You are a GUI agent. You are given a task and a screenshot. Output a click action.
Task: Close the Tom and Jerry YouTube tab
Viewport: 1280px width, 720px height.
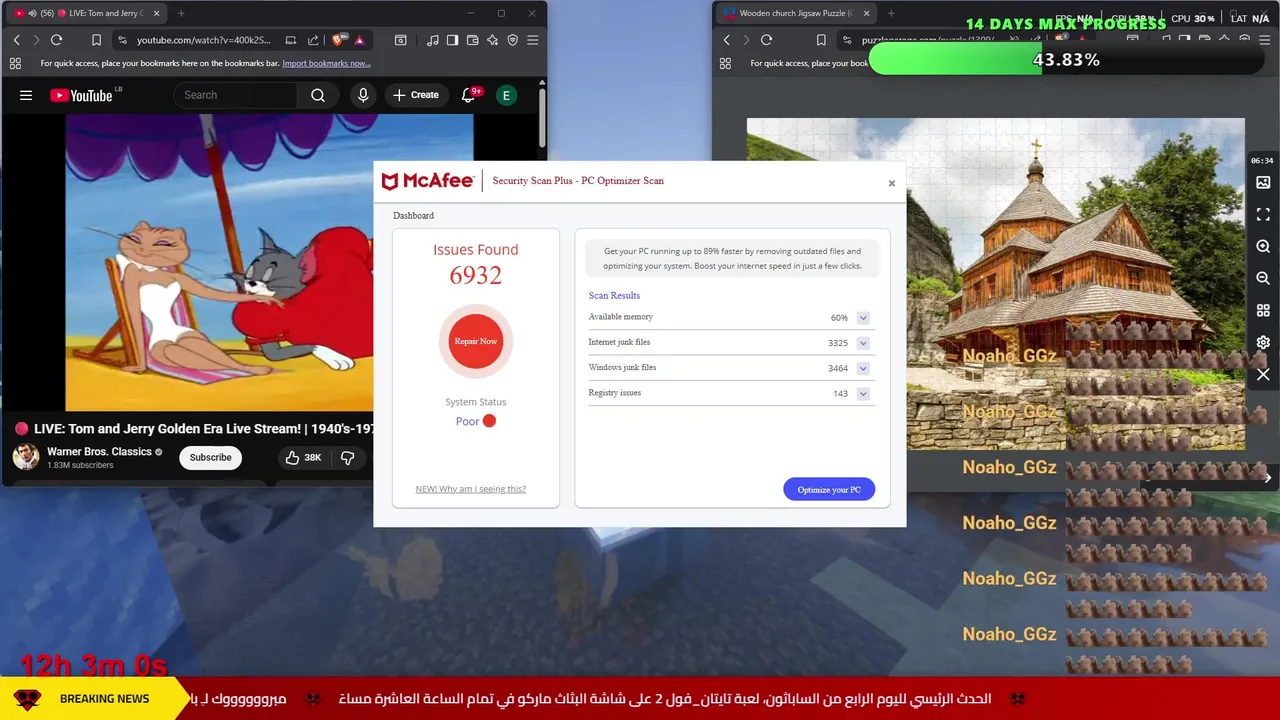click(x=156, y=13)
